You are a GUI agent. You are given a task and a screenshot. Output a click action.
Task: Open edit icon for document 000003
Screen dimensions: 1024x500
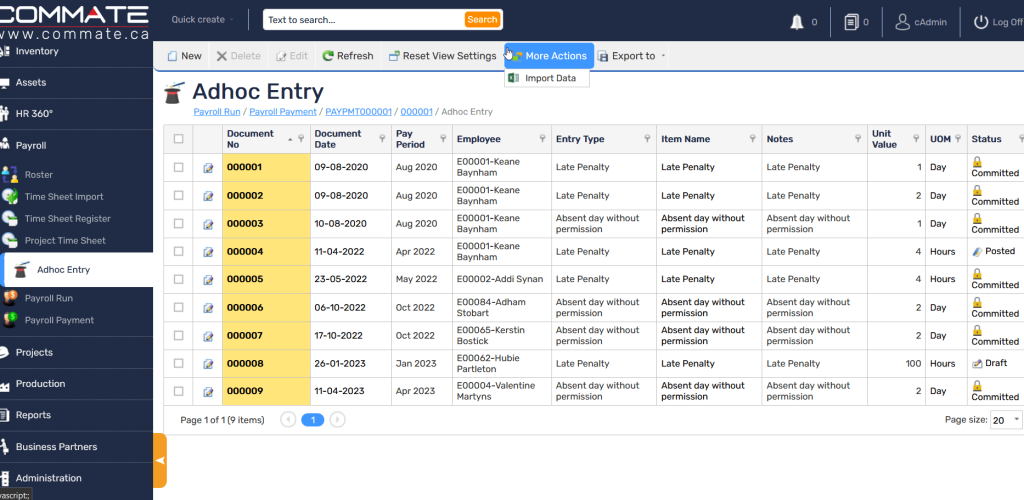point(208,224)
